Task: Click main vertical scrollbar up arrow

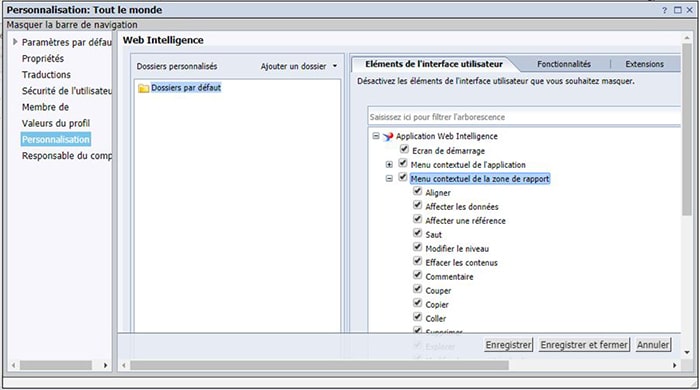Action: [x=687, y=39]
